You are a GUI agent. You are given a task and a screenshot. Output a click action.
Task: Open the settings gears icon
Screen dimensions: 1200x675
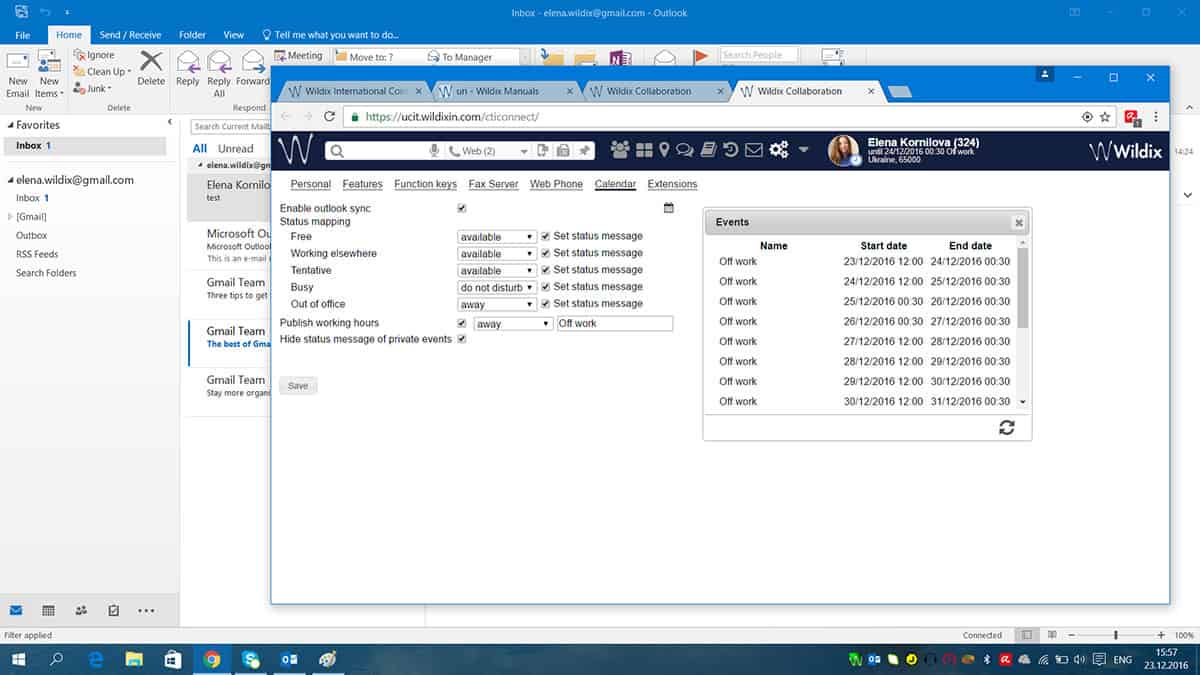pyautogui.click(x=779, y=150)
